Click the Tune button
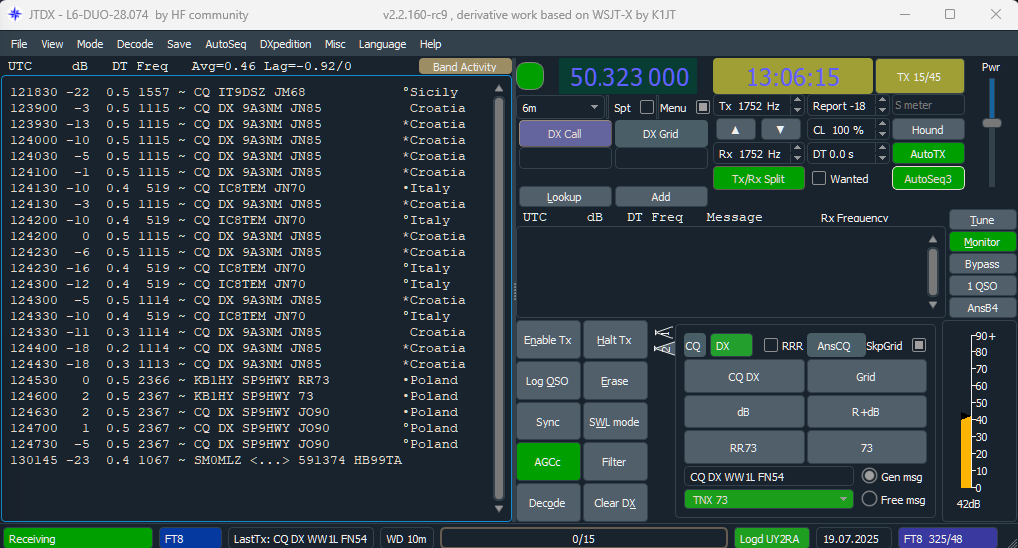This screenshot has height=548, width=1018. [982, 220]
